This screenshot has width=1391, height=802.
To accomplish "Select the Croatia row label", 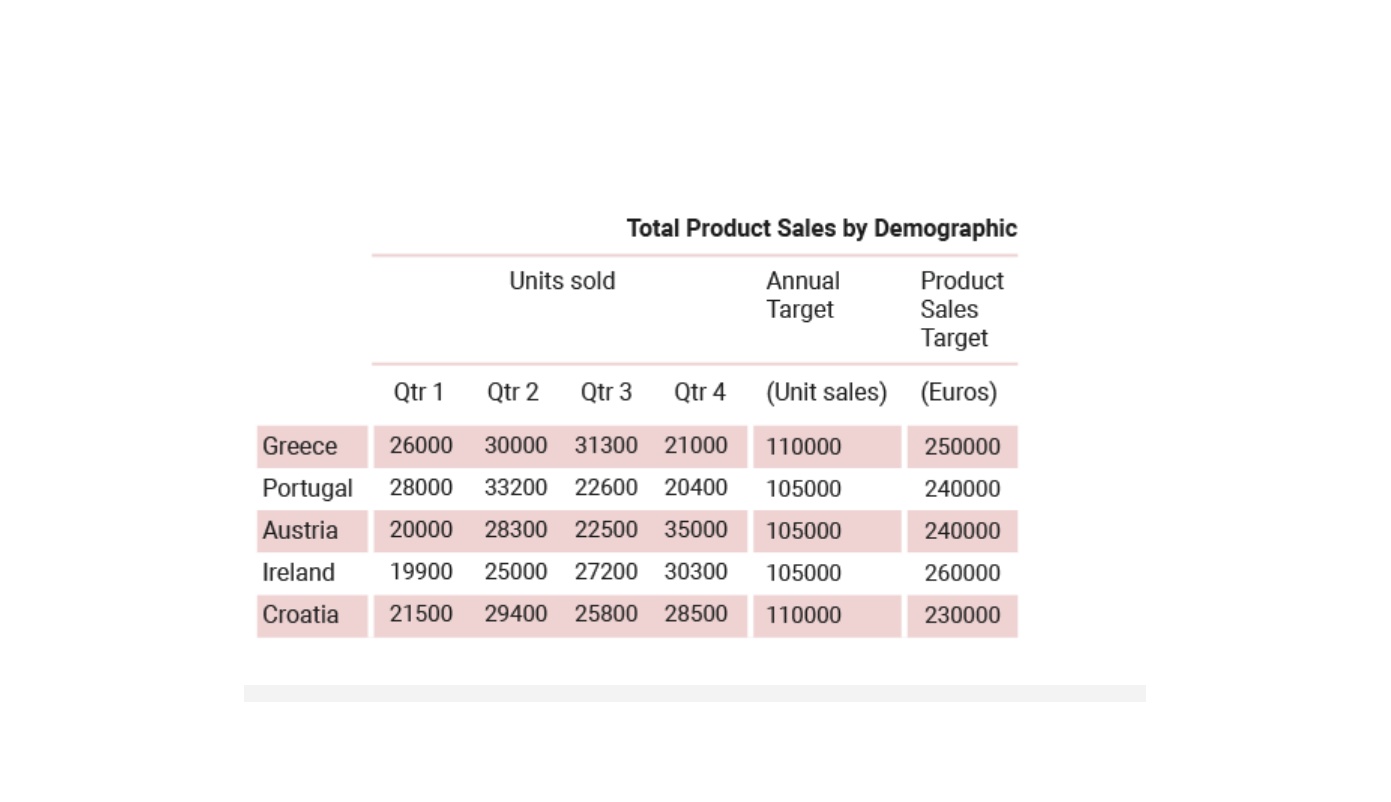I will click(300, 615).
